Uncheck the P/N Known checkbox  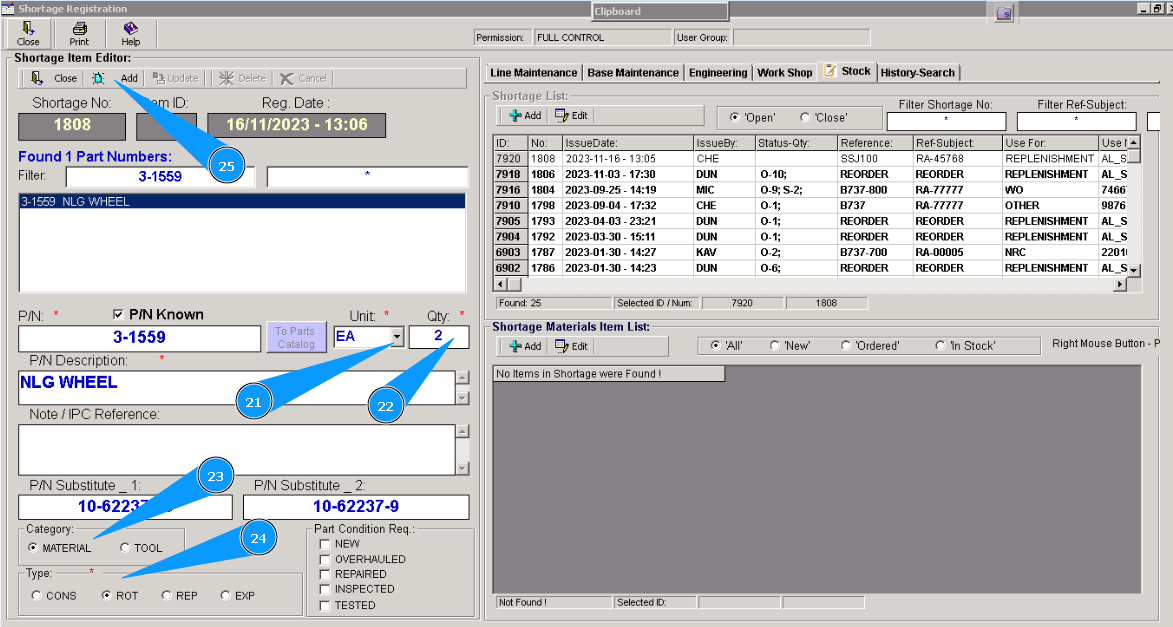coord(121,315)
